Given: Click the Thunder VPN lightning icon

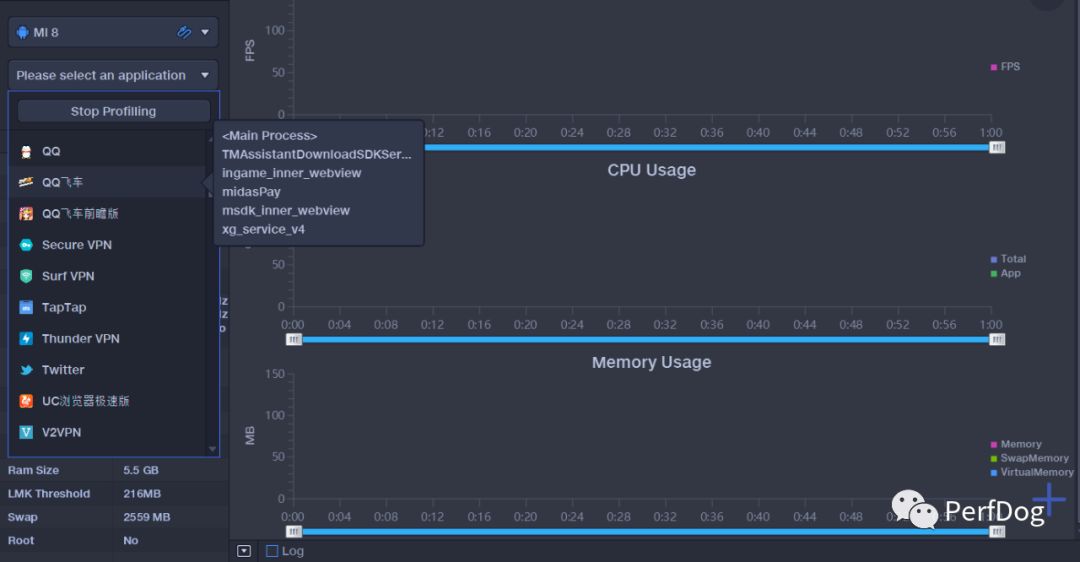Looking at the screenshot, I should [26, 339].
